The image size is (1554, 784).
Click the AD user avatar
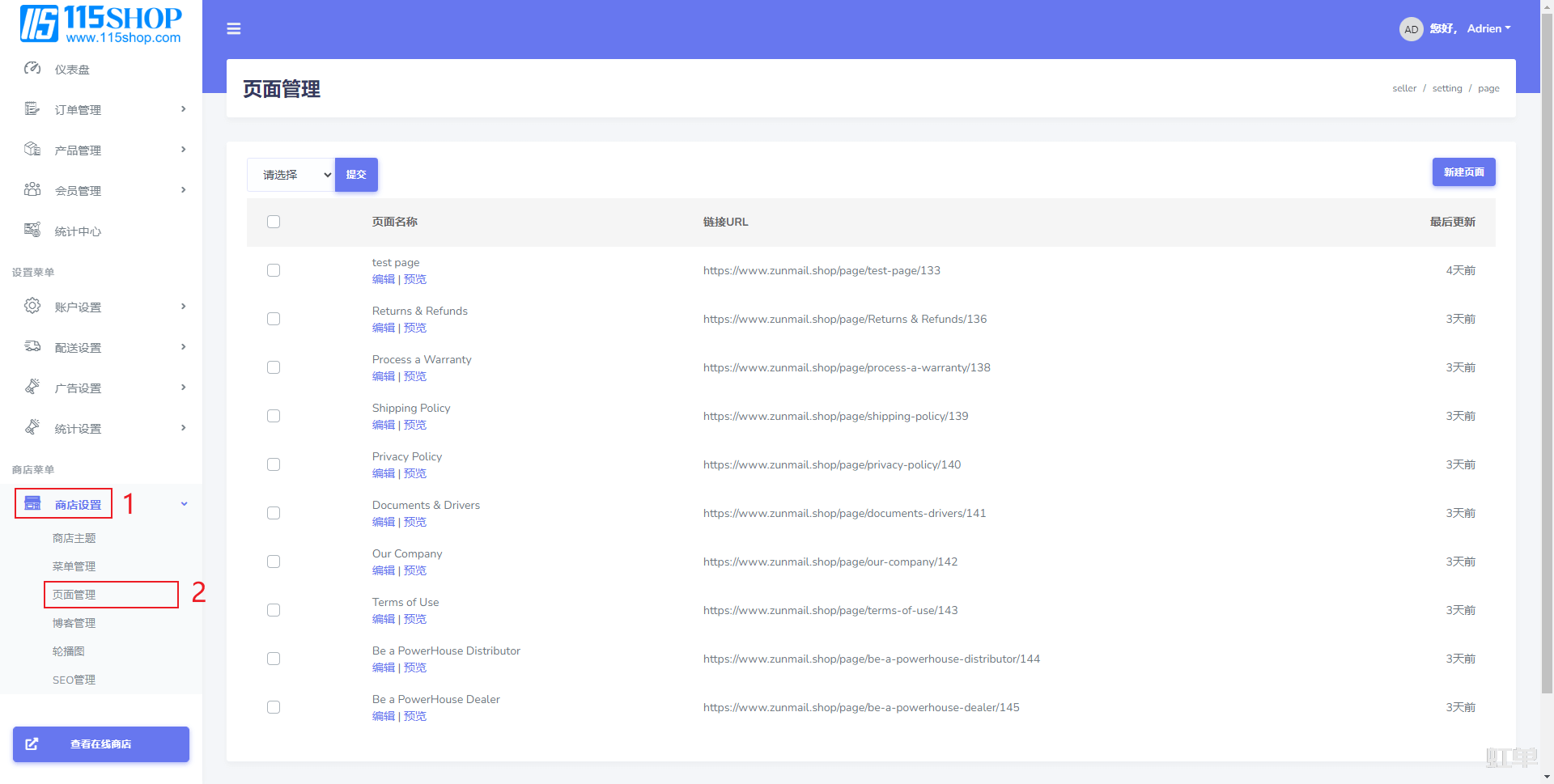tap(1411, 29)
